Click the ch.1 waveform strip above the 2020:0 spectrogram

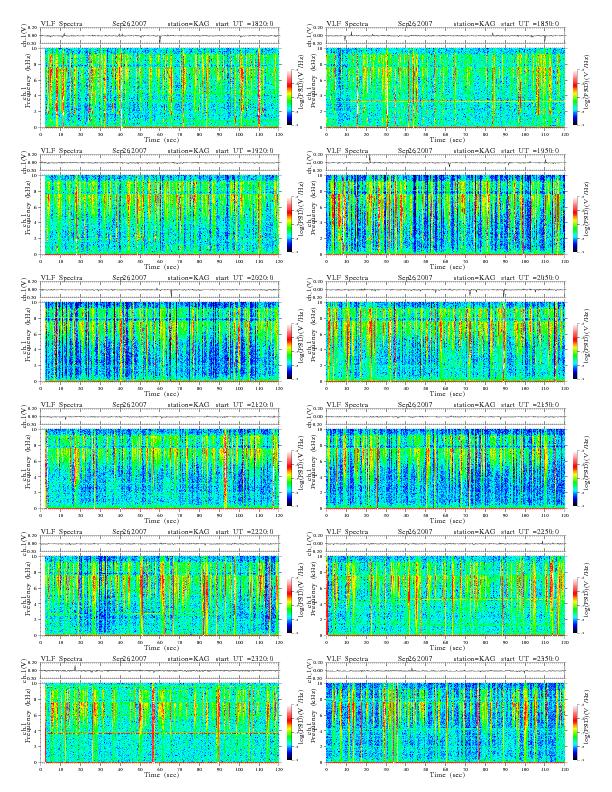(160, 290)
